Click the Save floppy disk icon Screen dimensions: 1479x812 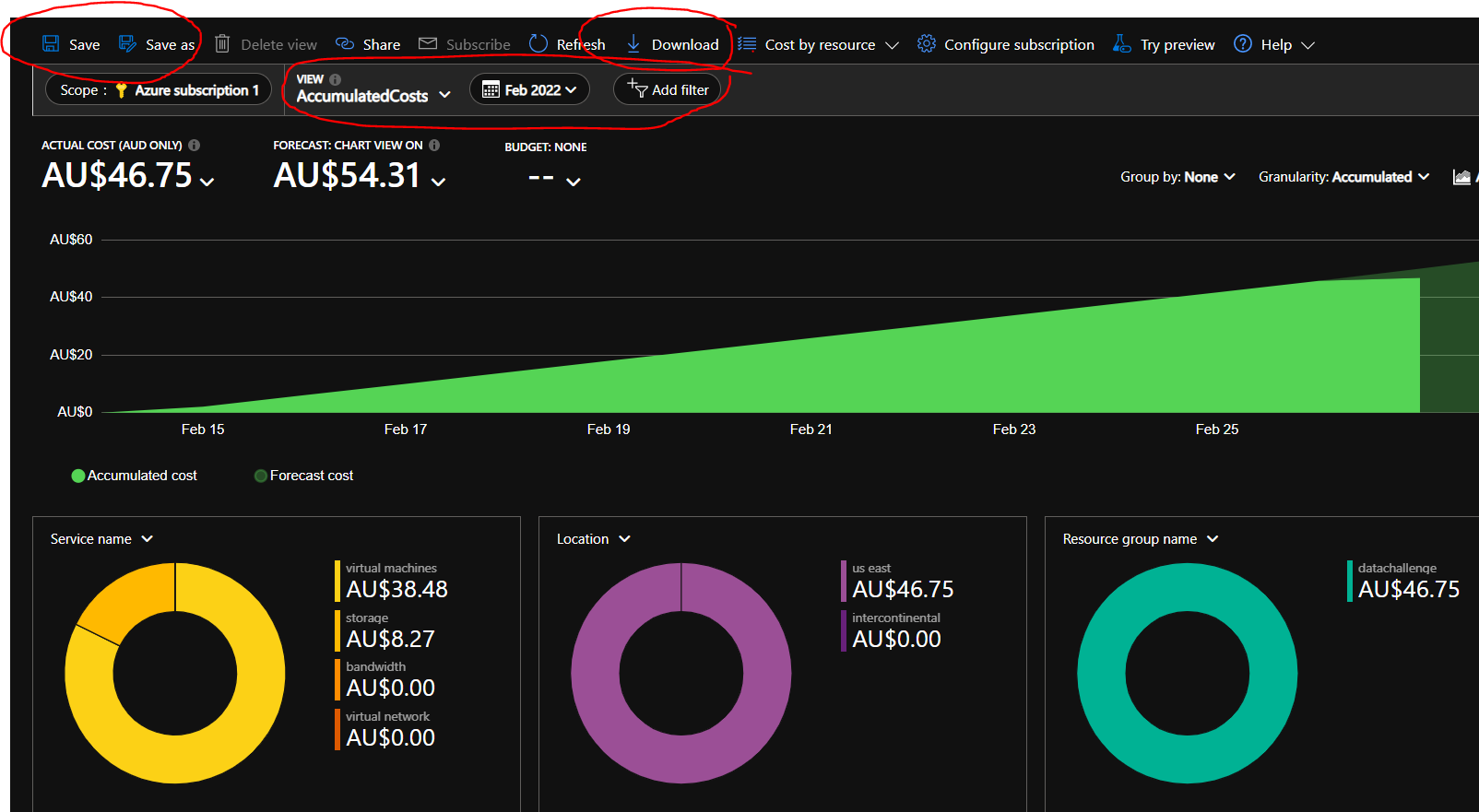coord(51,44)
